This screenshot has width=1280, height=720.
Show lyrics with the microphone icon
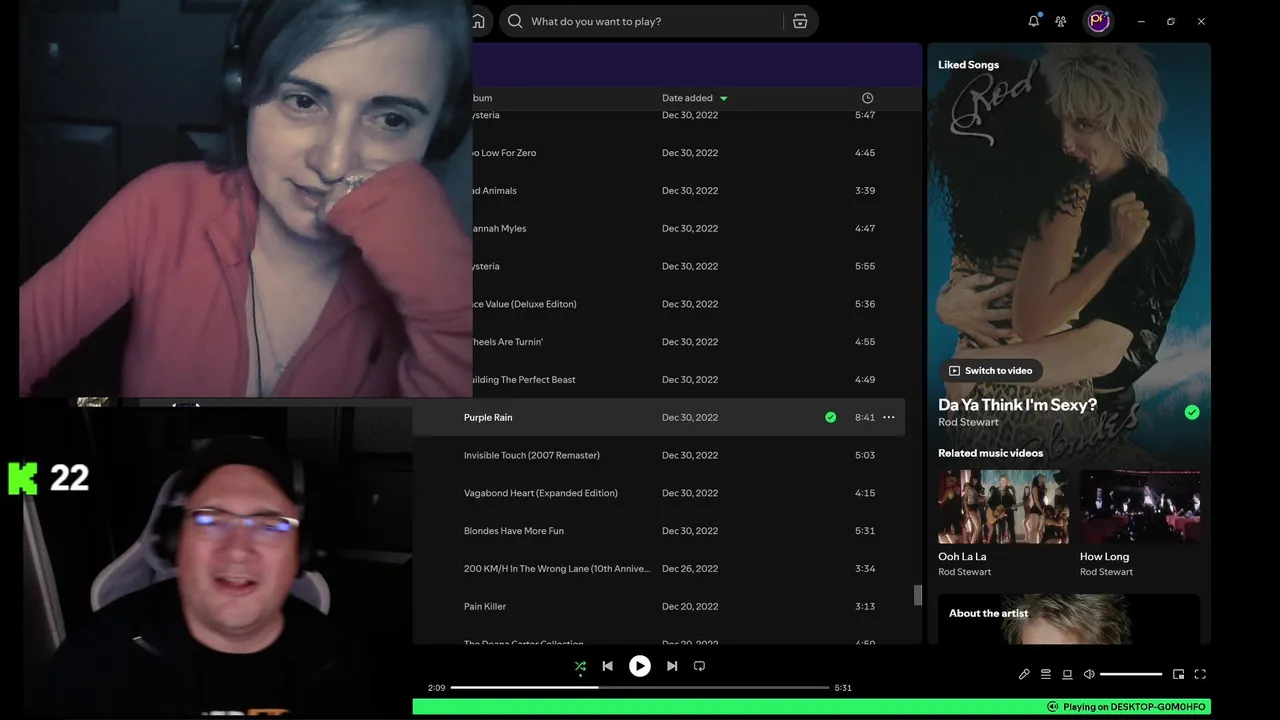[1024, 674]
